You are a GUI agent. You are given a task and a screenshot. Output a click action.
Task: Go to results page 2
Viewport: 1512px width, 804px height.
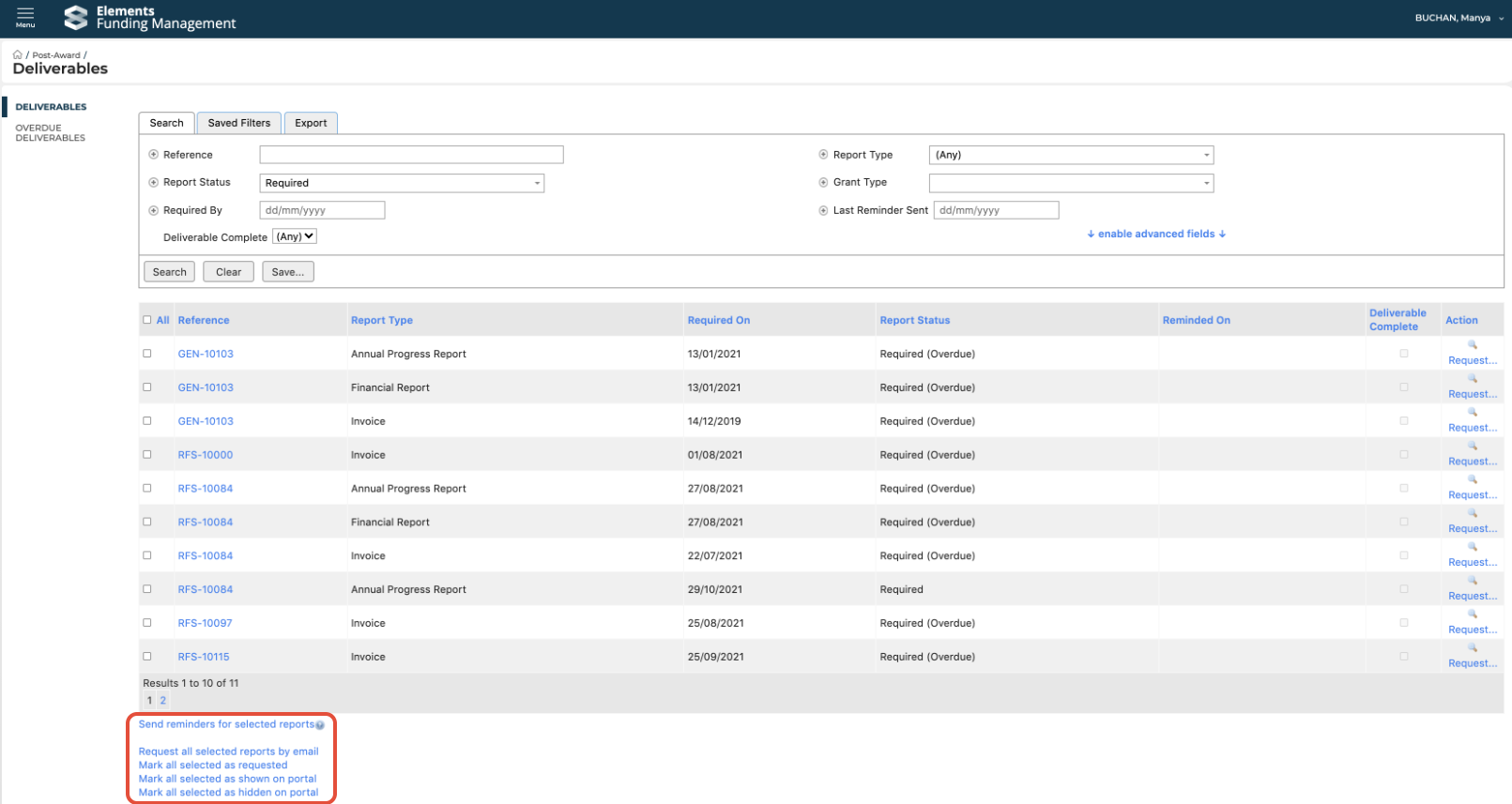(x=163, y=701)
